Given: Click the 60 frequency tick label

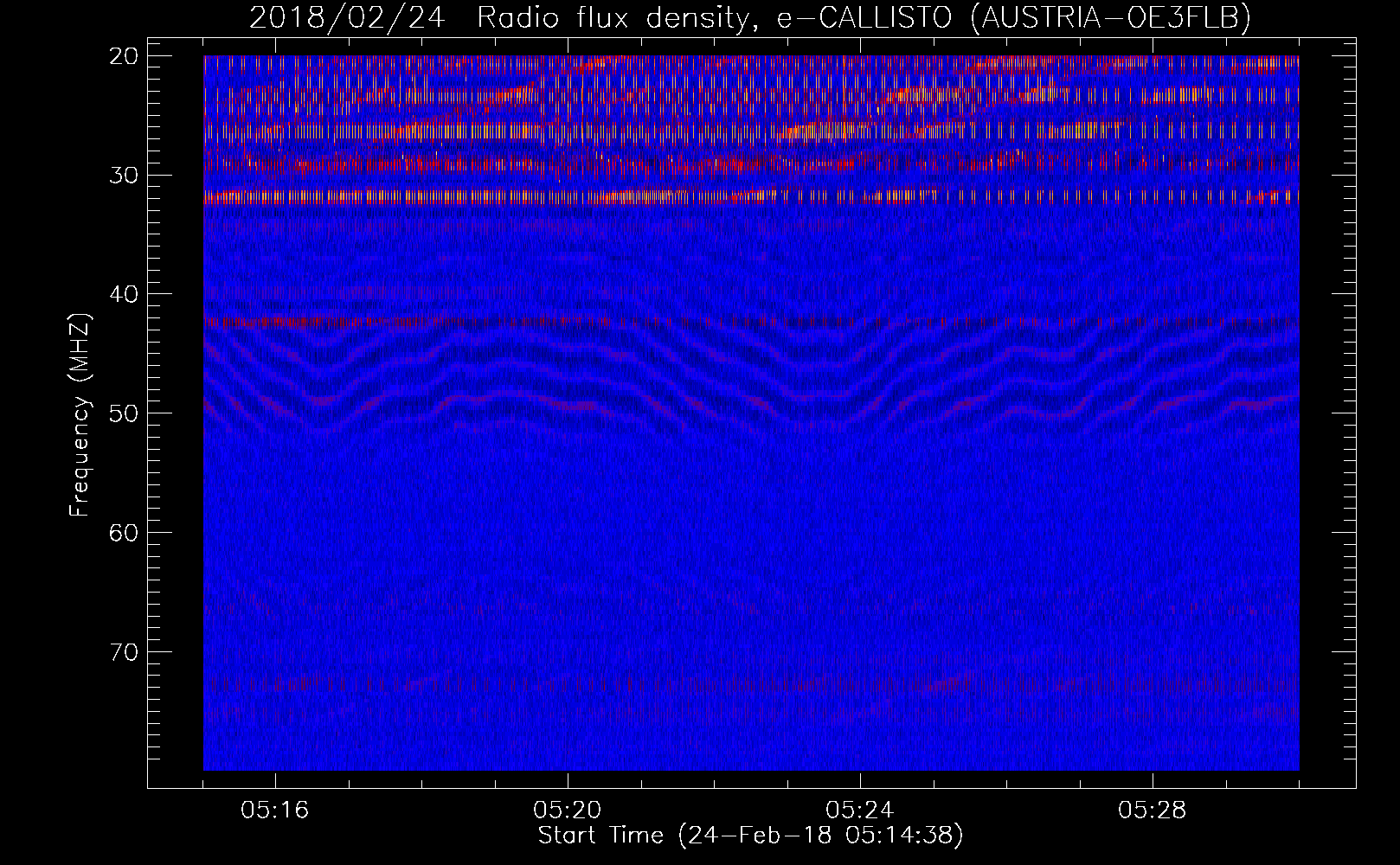Looking at the screenshot, I should 125,533.
